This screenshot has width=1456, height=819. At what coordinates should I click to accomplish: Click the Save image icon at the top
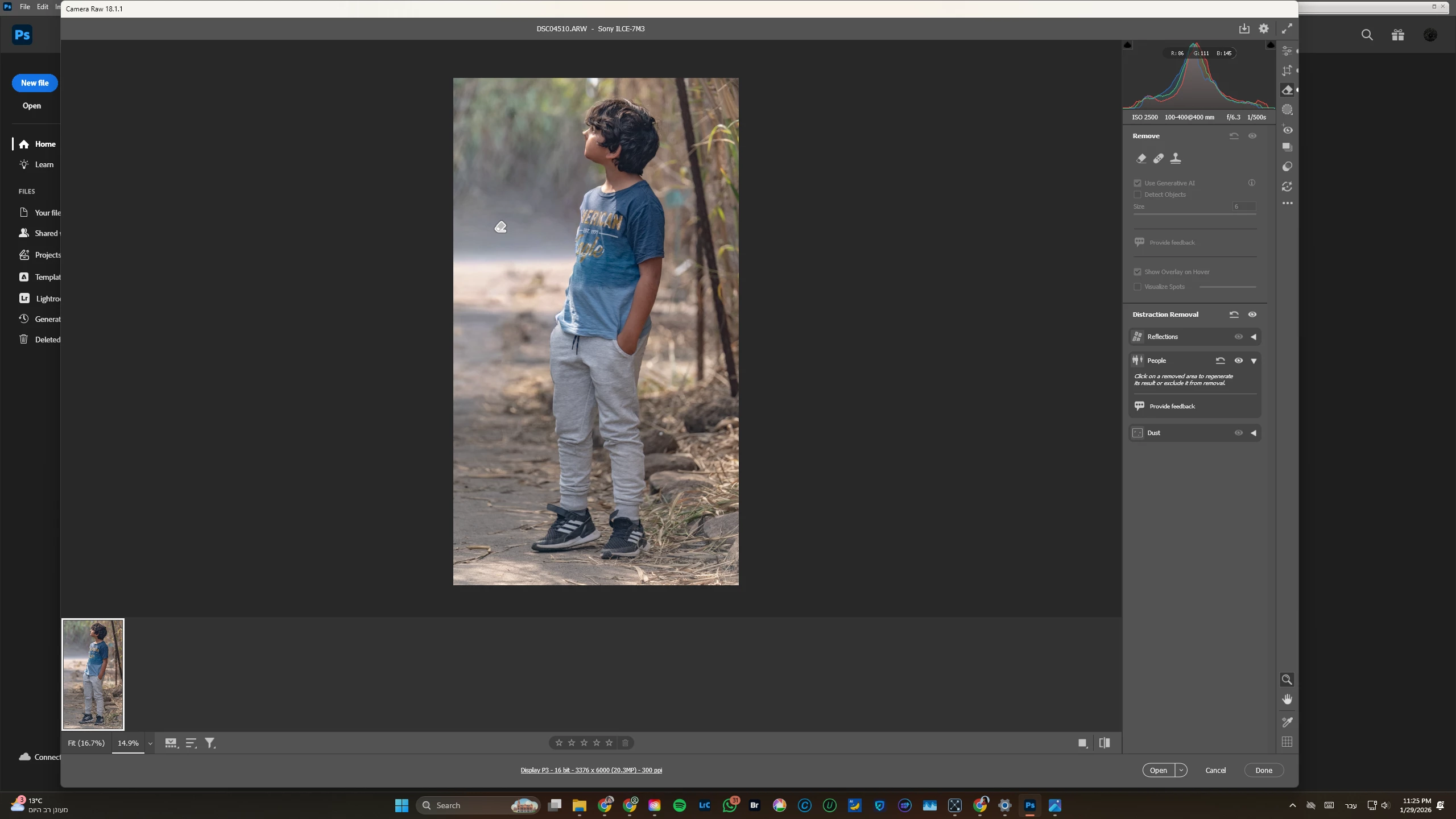[1244, 28]
